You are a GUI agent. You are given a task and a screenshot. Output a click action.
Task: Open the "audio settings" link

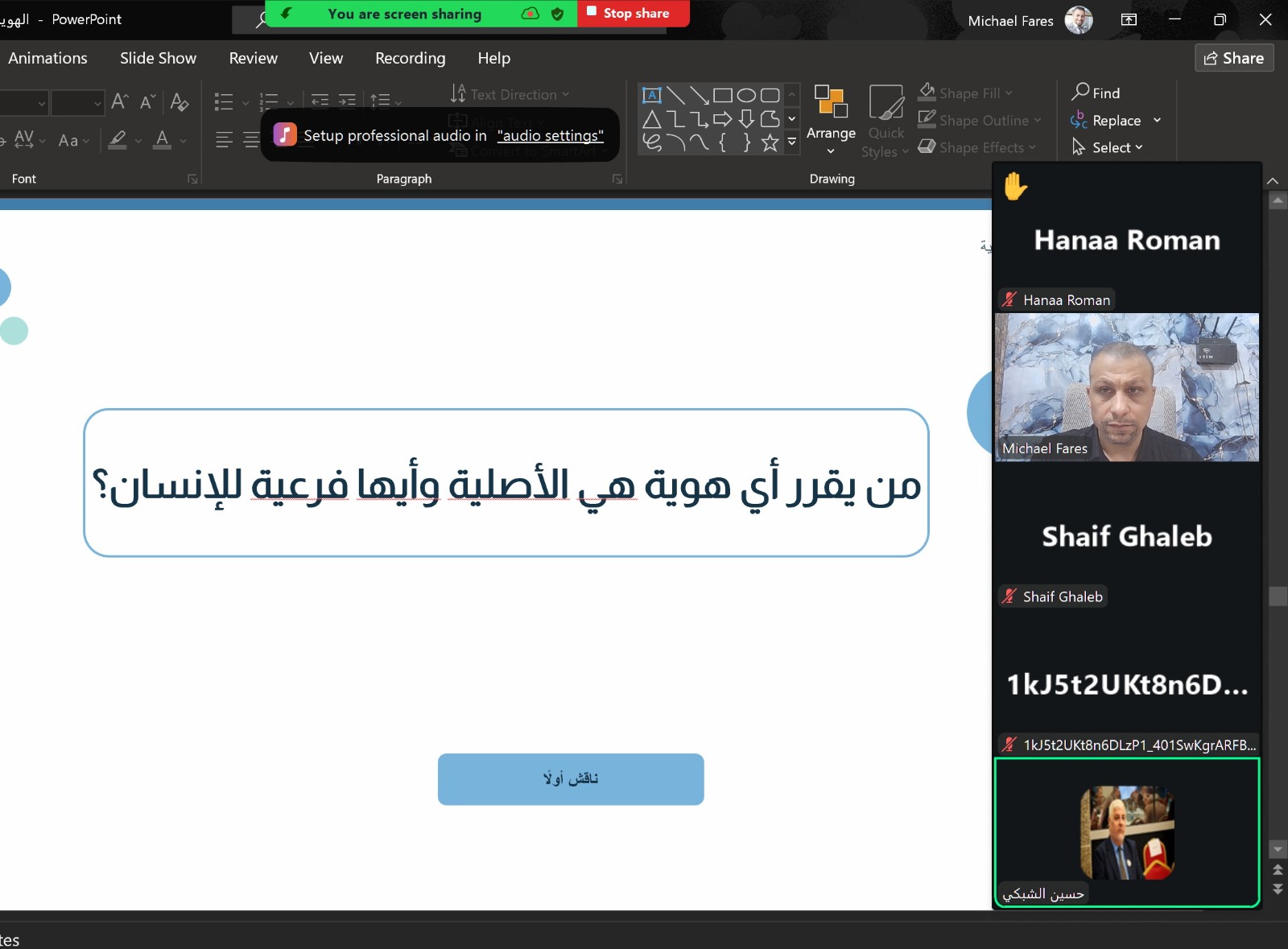(x=551, y=135)
